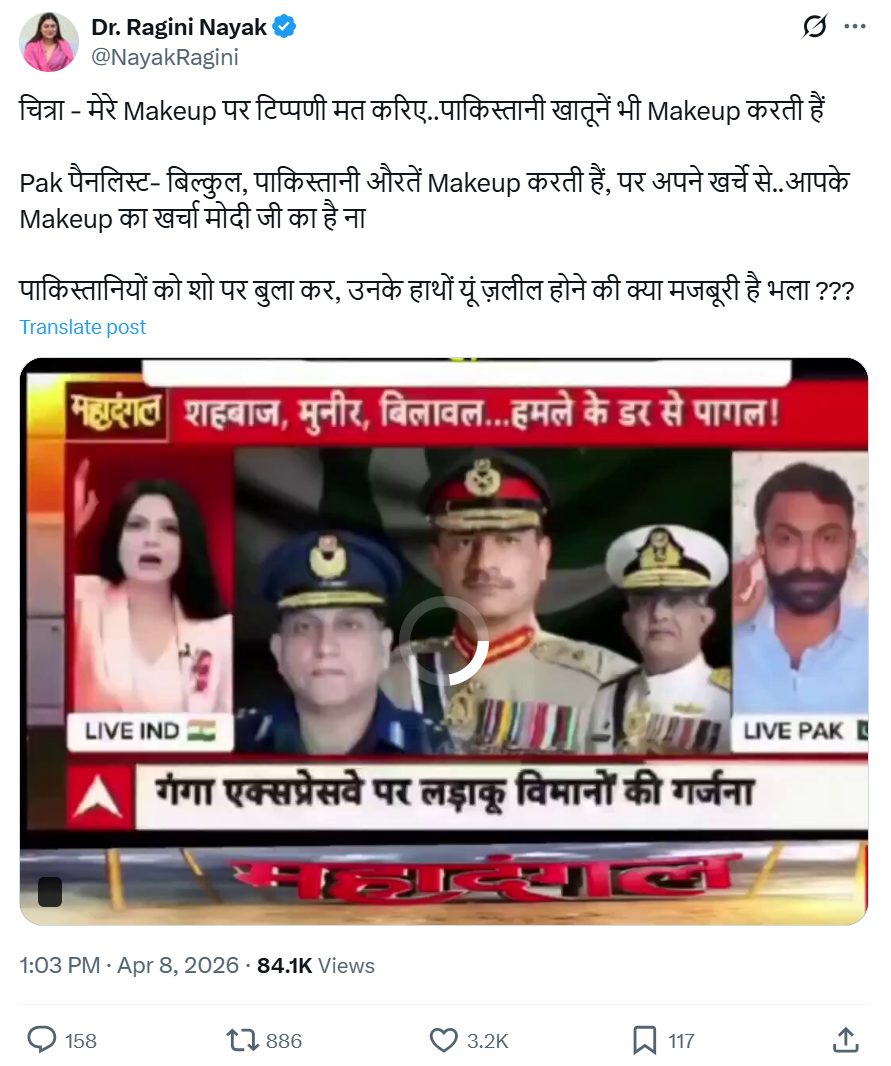
Task: Click Translate post
Action: (83, 327)
